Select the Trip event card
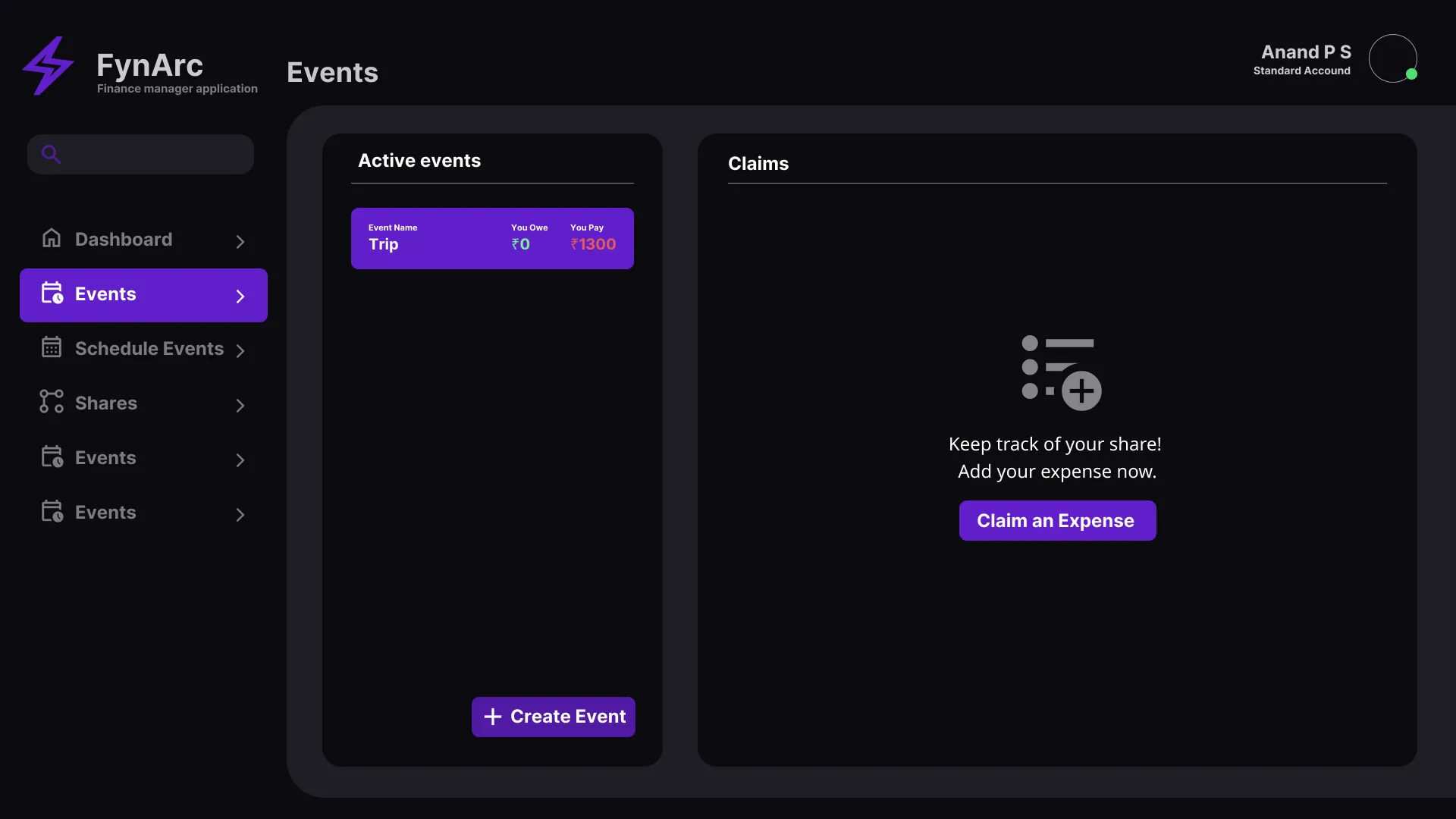The width and height of the screenshot is (1456, 819). pyautogui.click(x=492, y=238)
